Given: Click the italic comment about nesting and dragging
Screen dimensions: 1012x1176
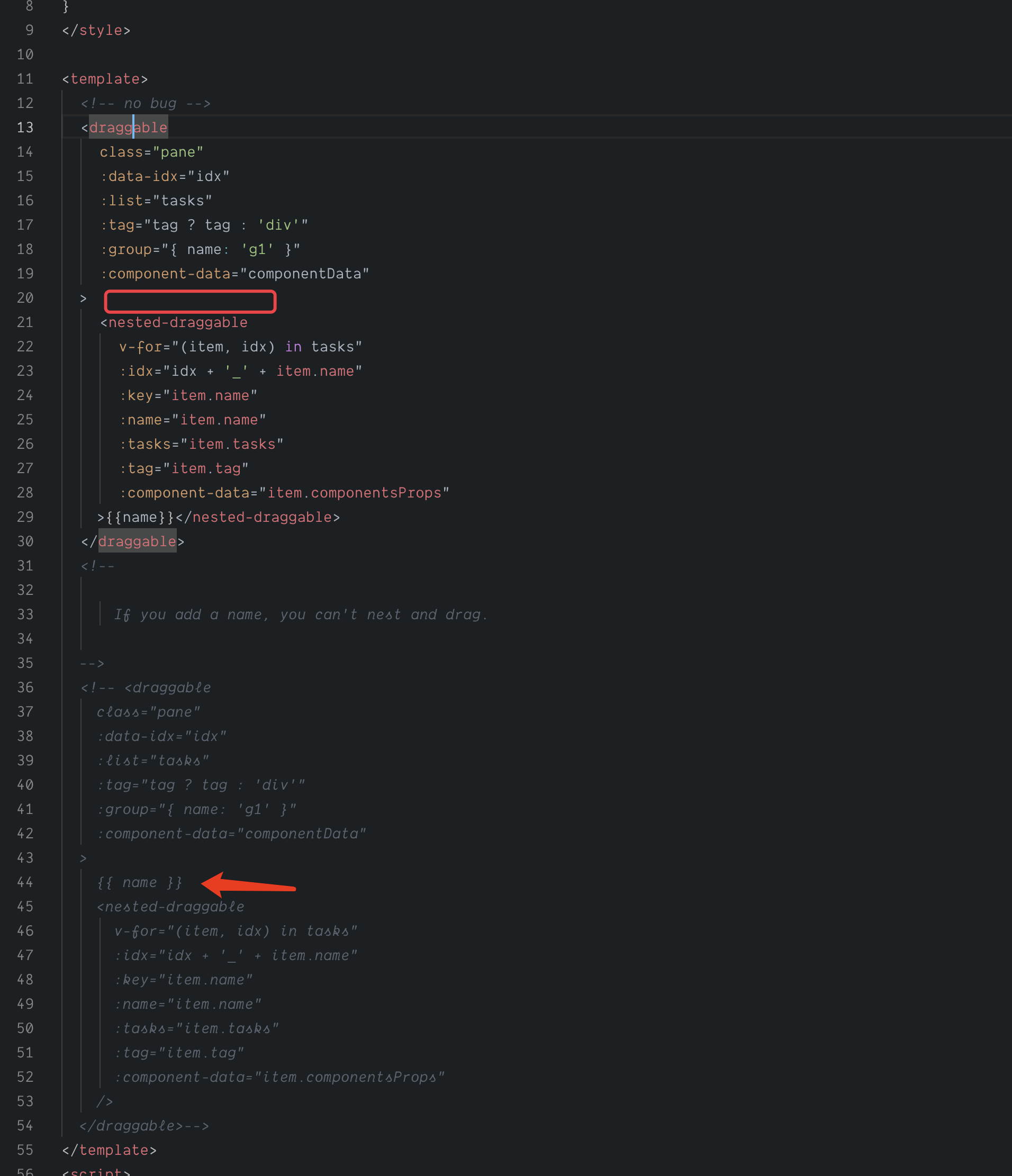Looking at the screenshot, I should point(301,614).
